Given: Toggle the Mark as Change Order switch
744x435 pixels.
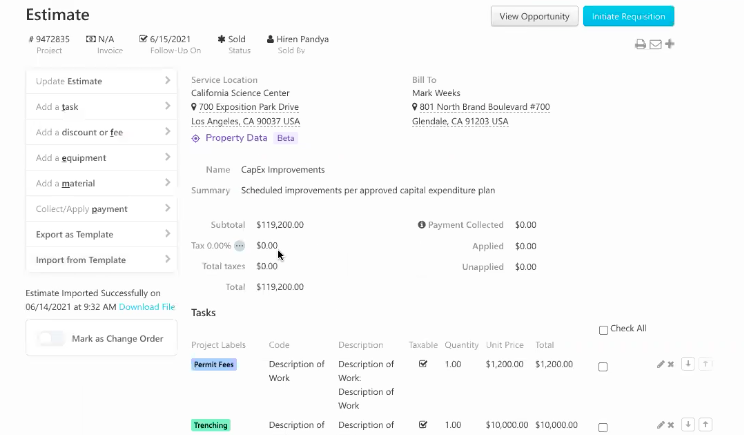Looking at the screenshot, I should click(51, 338).
